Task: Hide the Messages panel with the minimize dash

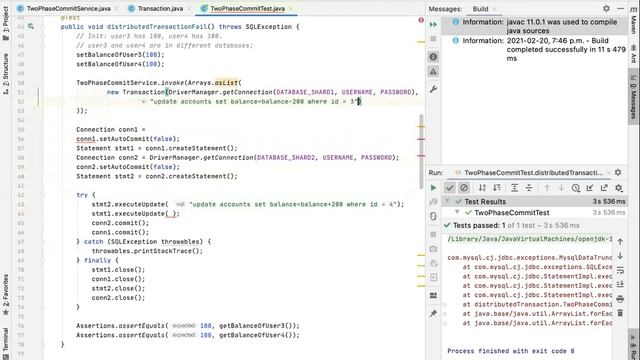Action: pyautogui.click(x=620, y=9)
